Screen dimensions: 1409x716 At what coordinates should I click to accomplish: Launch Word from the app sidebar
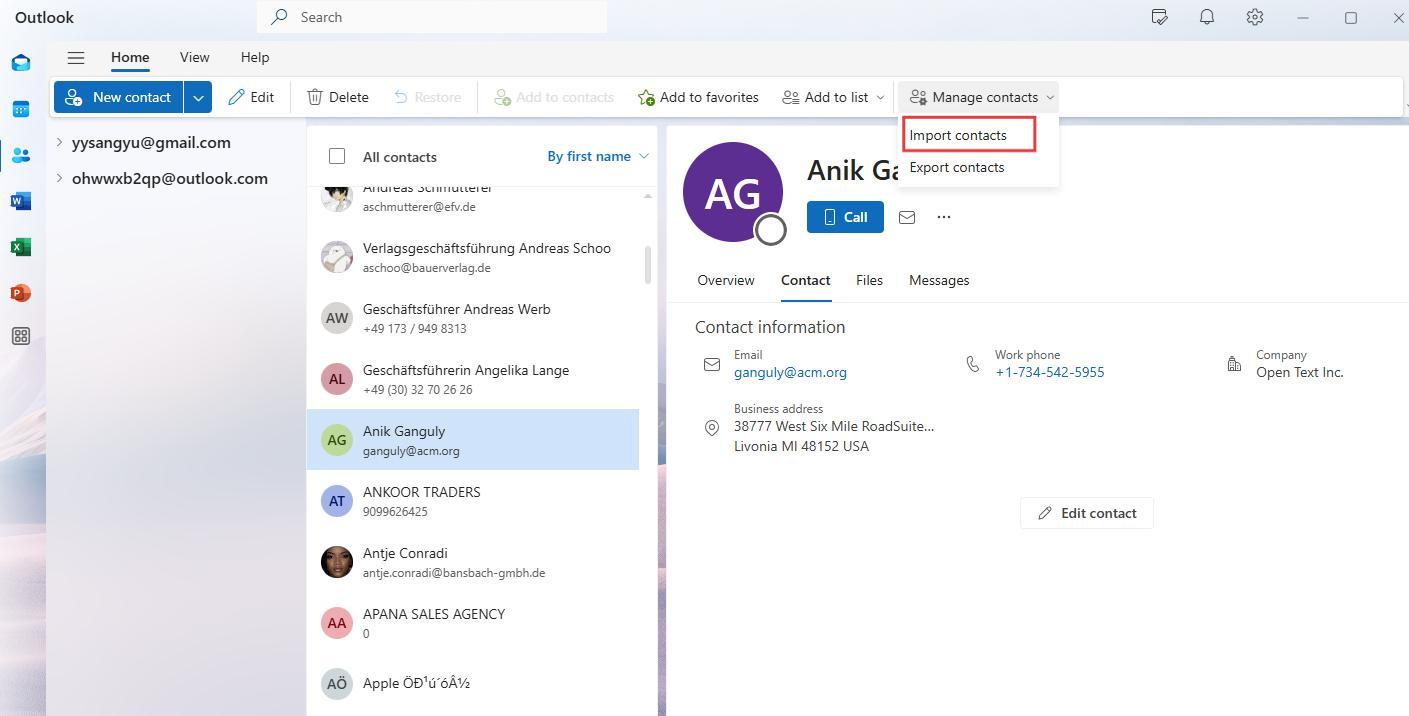(x=21, y=201)
